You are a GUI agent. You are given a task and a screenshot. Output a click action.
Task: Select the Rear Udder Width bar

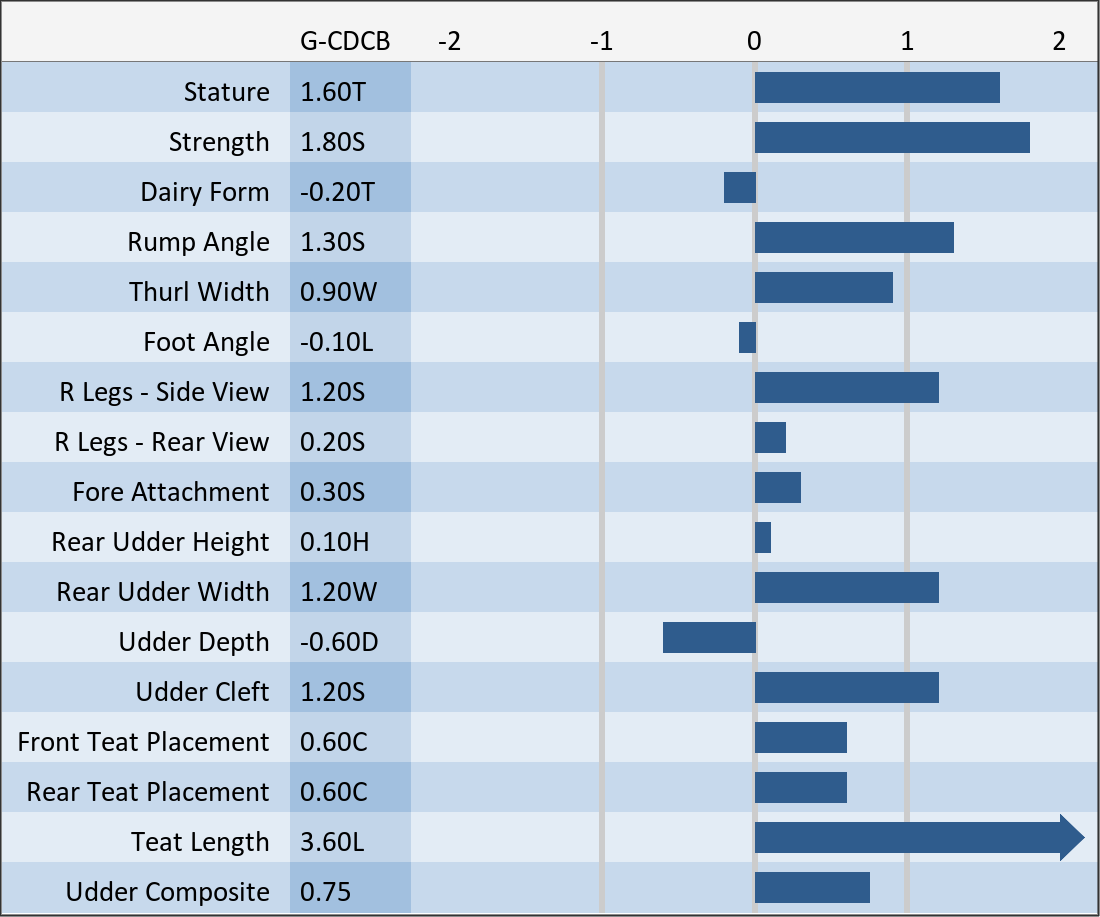click(846, 588)
